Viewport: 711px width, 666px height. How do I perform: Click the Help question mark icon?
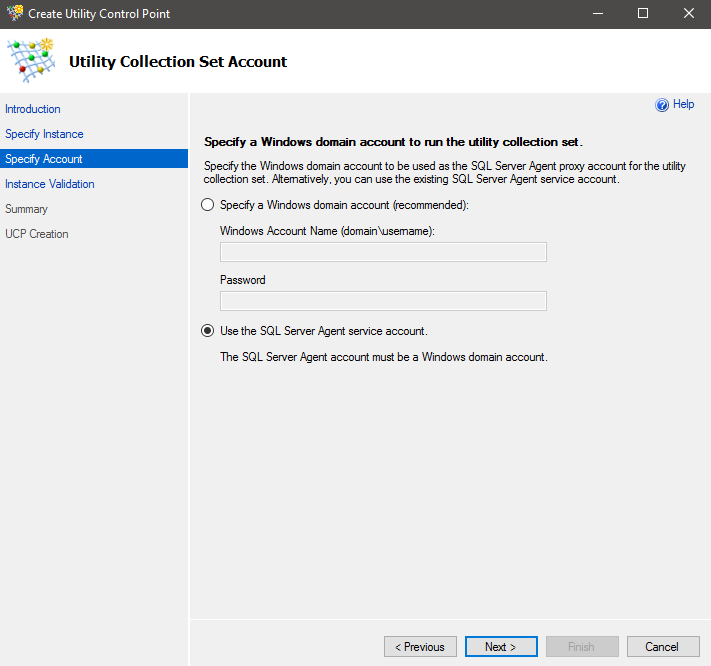coord(661,105)
